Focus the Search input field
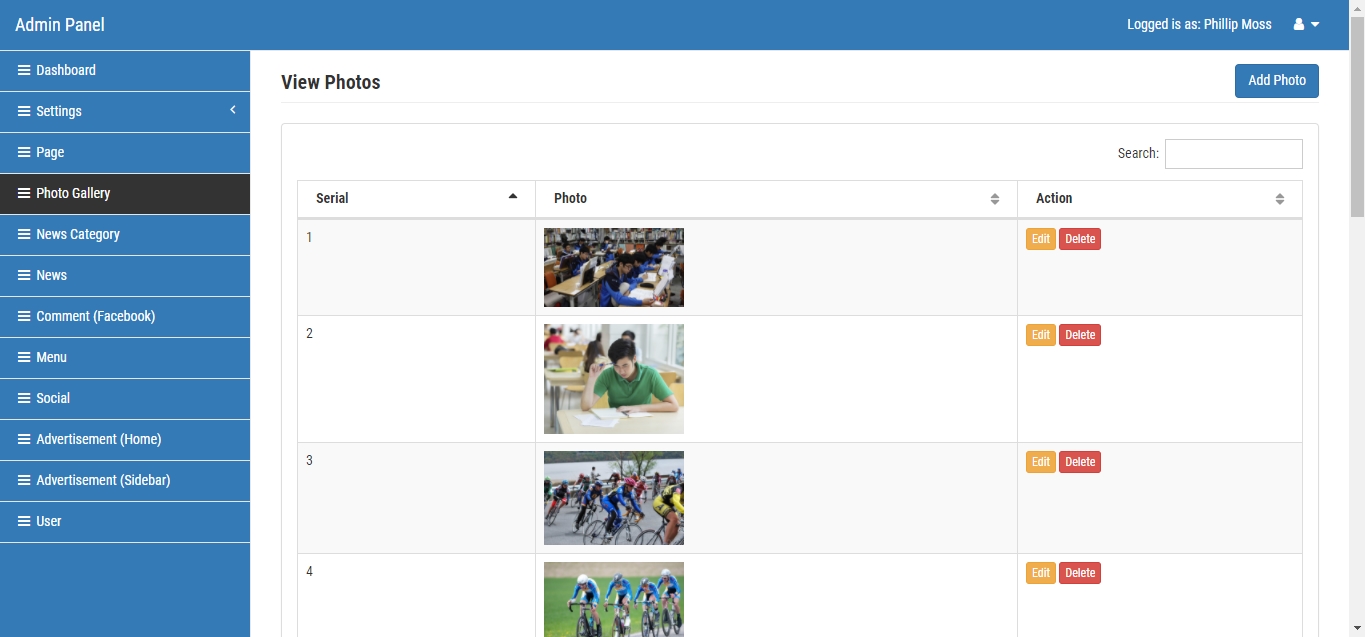The width and height of the screenshot is (1365, 637). coord(1233,154)
